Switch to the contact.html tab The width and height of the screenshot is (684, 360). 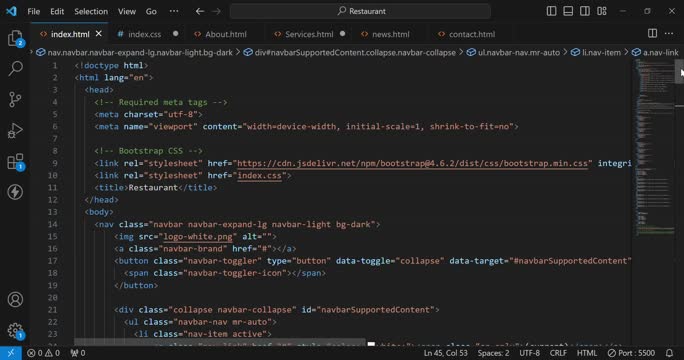pyautogui.click(x=472, y=34)
